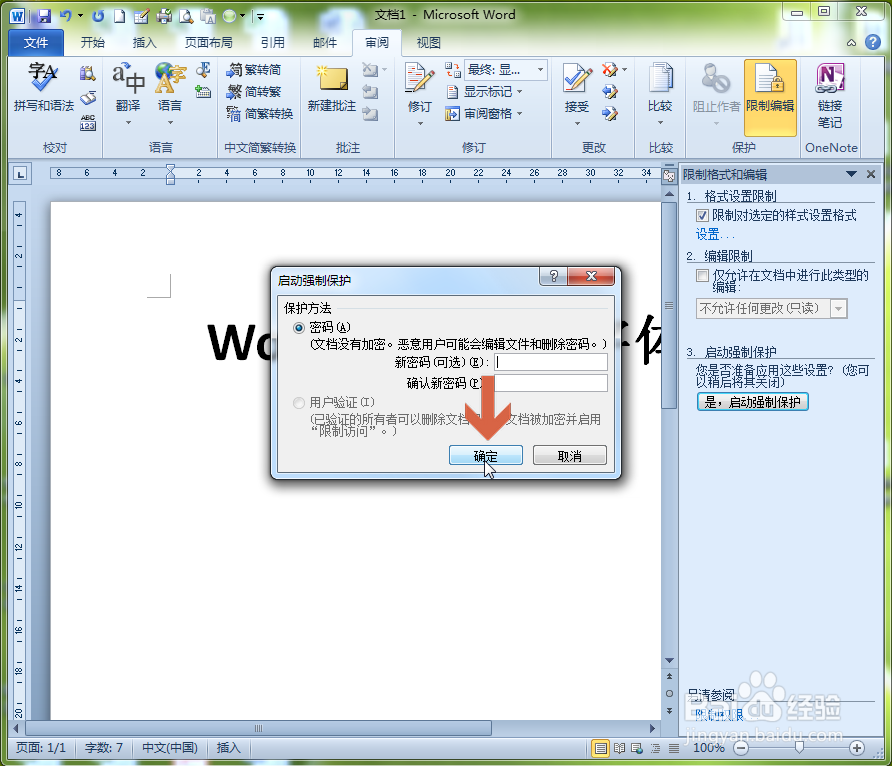Click the Accept change icon
This screenshot has width=892, height=766.
point(577,78)
